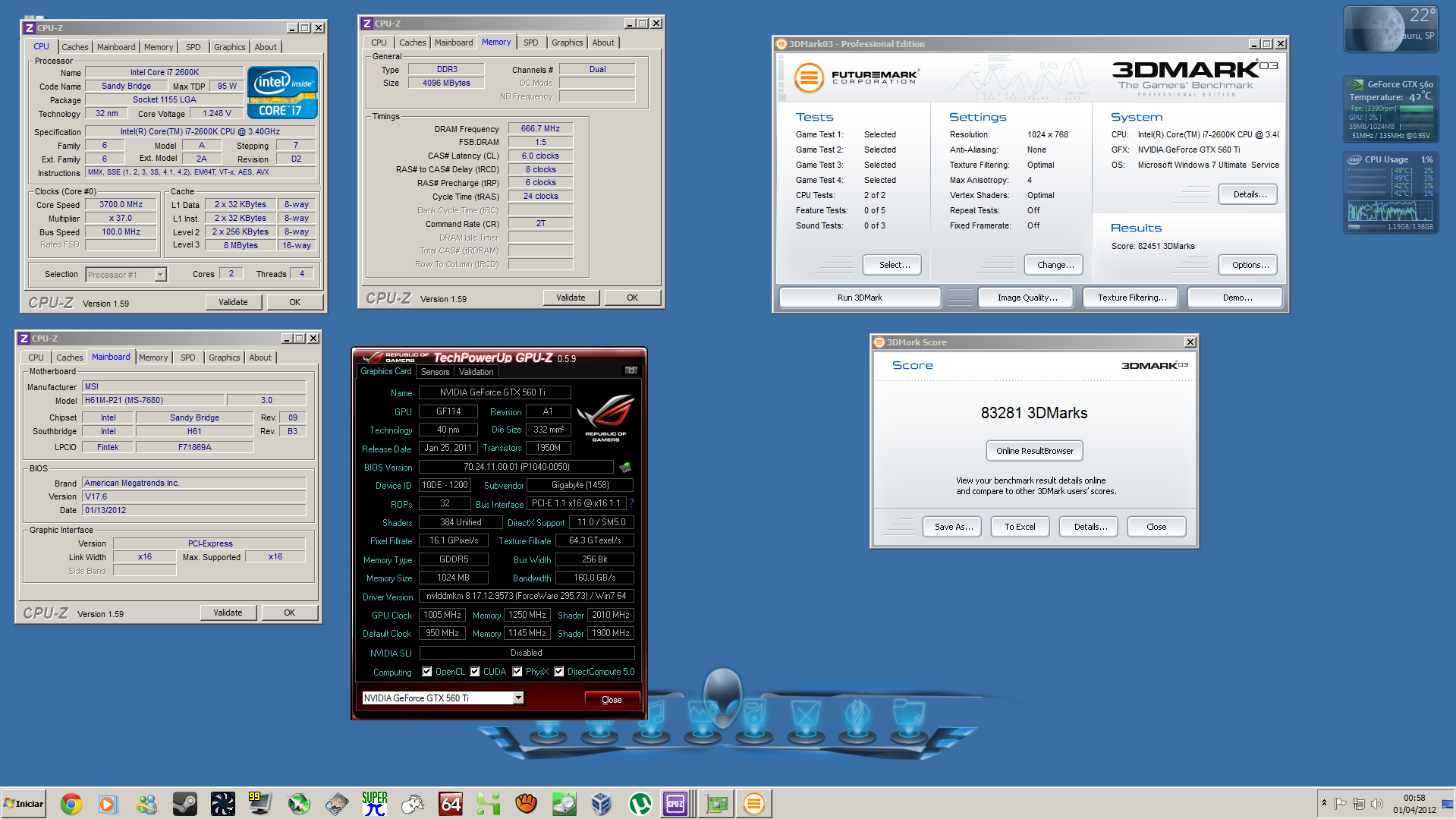Click Save As... in 3DMark Score

click(x=953, y=527)
